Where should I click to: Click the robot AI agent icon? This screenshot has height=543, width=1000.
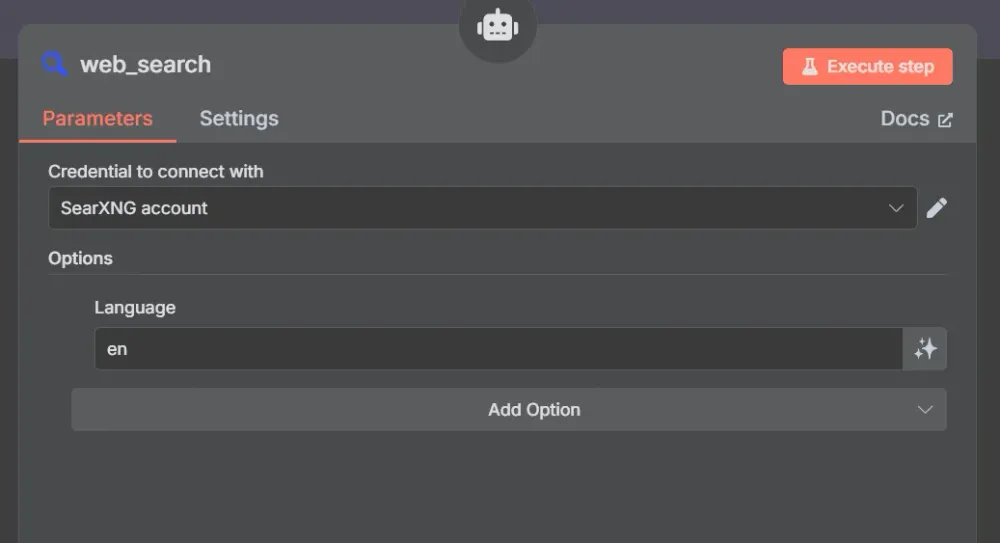497,27
